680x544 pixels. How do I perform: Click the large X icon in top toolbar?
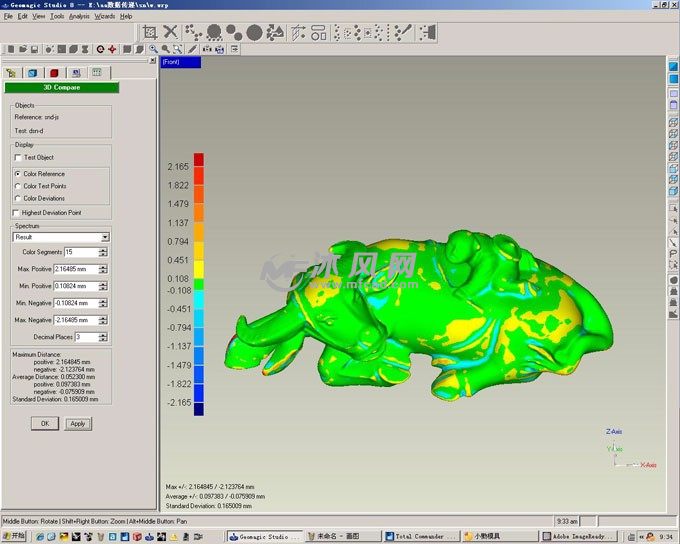click(x=171, y=33)
